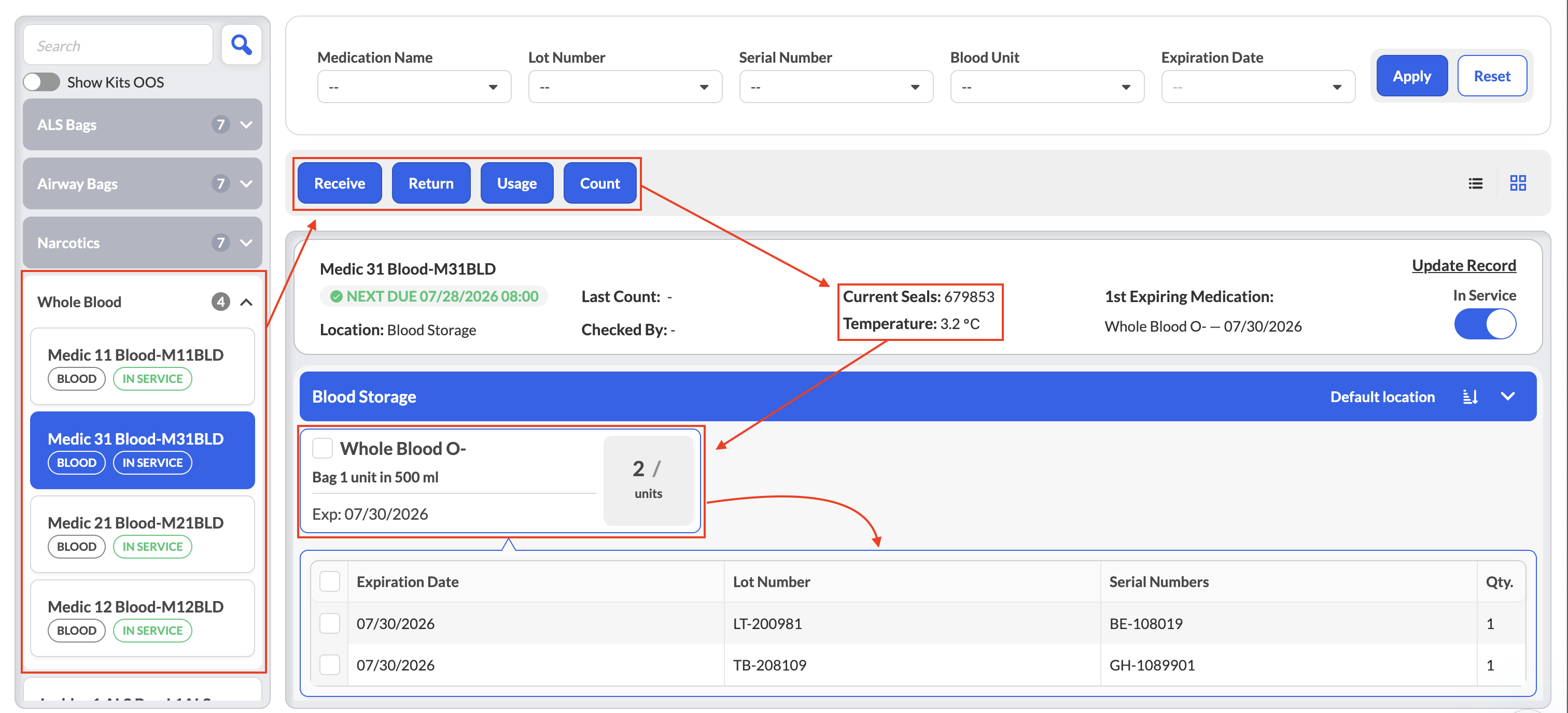Image resolution: width=1568 pixels, height=713 pixels.
Task: Open the Blood Unit dropdown
Action: (x=1046, y=87)
